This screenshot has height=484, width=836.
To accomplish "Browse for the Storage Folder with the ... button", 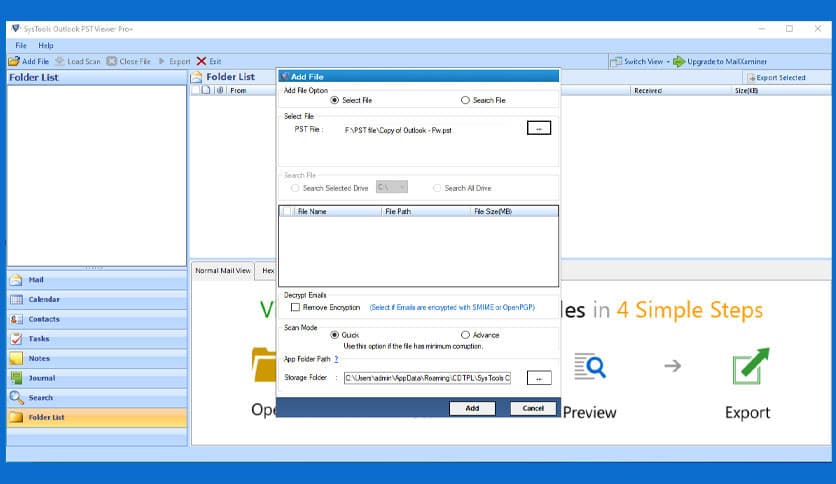I will 539,378.
